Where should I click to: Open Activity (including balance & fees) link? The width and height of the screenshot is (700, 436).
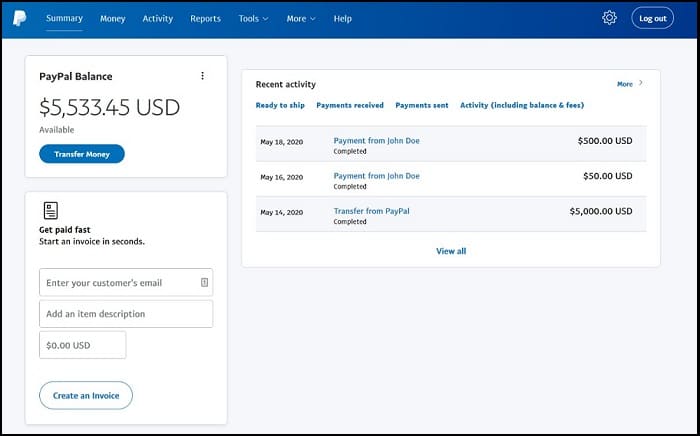522,105
